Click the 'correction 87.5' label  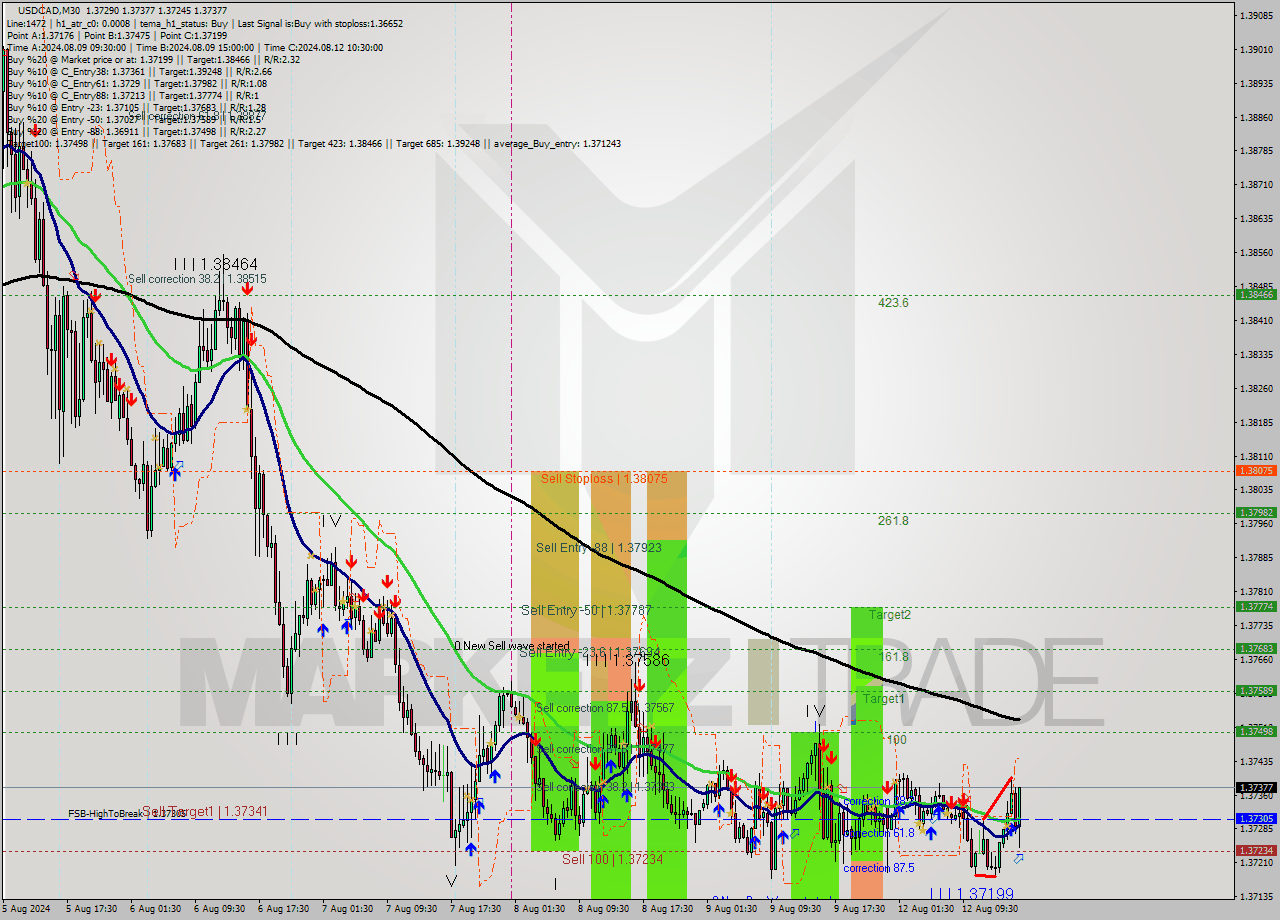coord(878,867)
